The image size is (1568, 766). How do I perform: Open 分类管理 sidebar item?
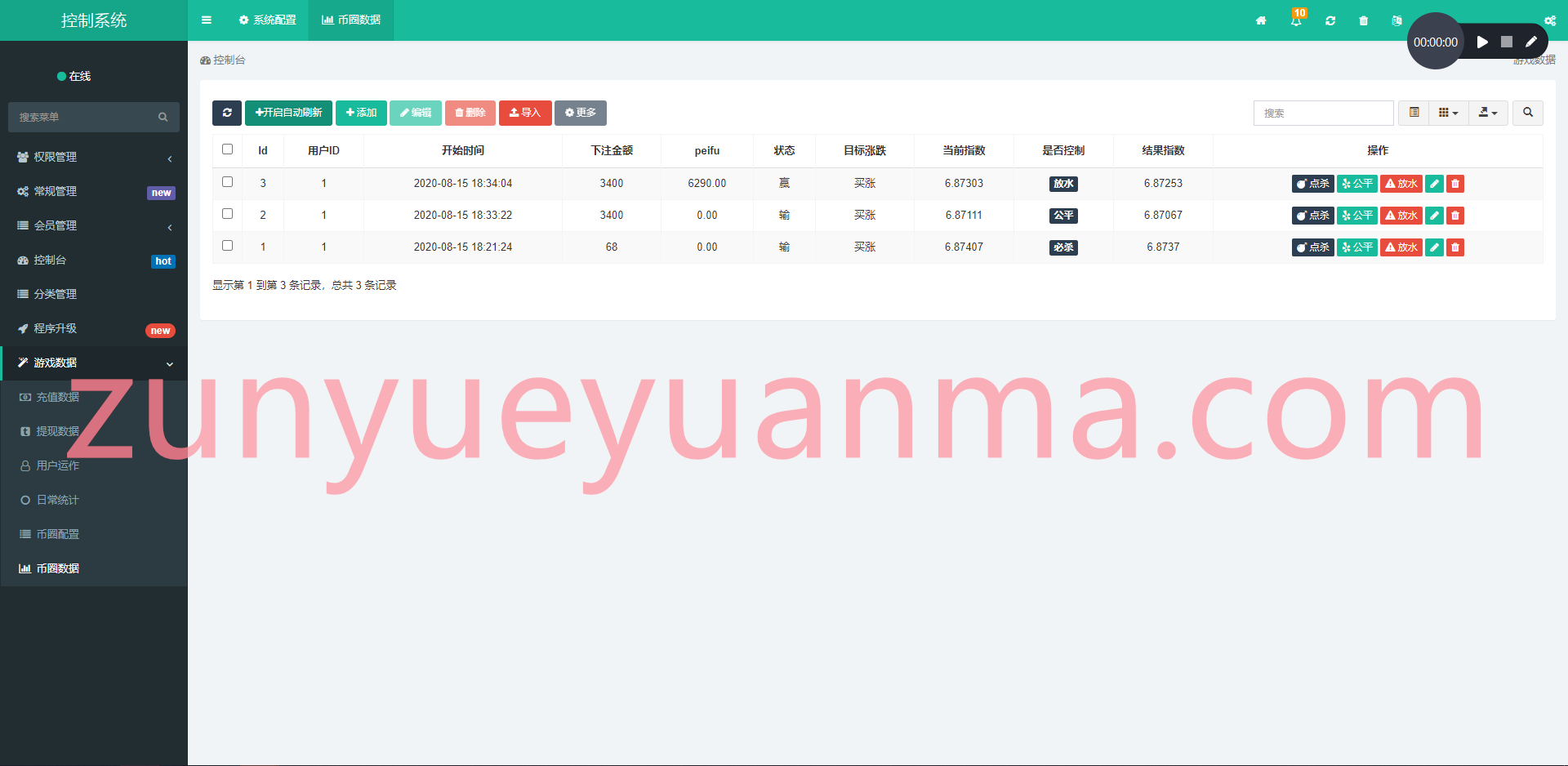[x=94, y=294]
